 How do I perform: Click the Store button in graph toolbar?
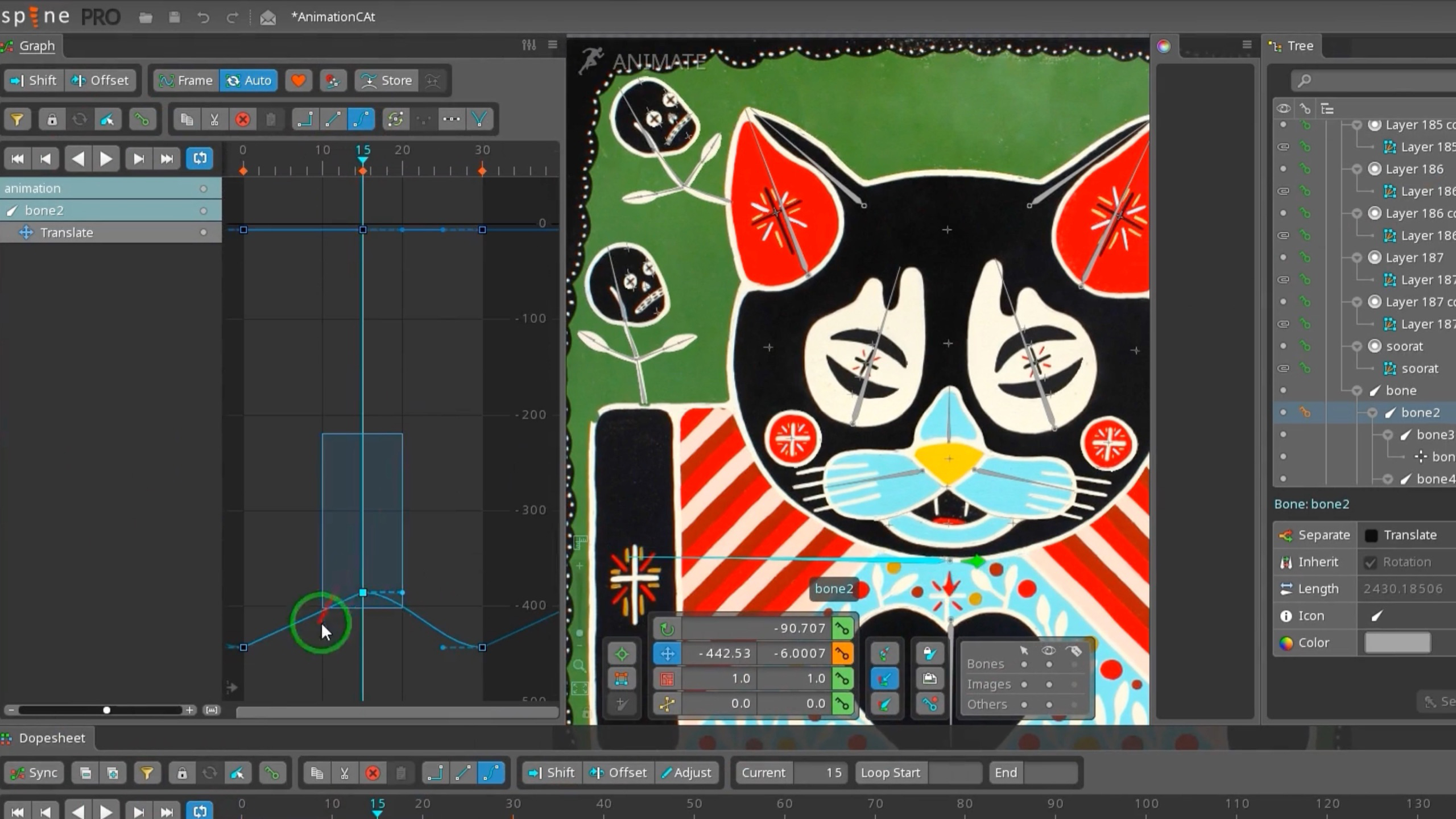click(387, 81)
